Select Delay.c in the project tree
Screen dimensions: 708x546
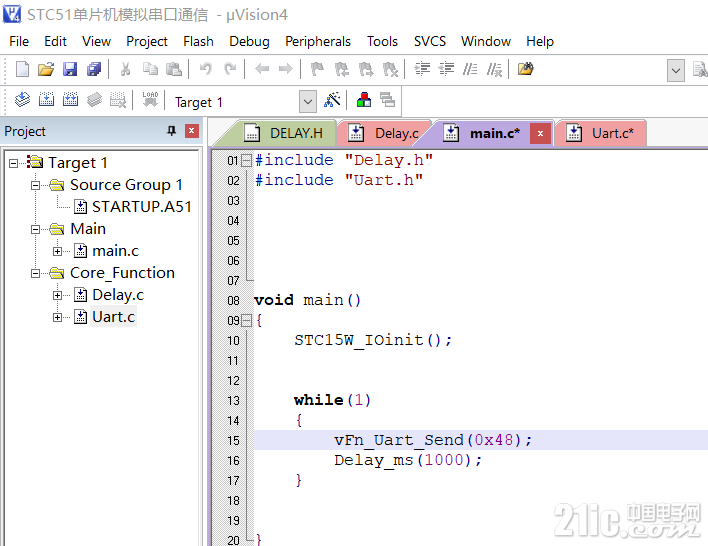(118, 295)
